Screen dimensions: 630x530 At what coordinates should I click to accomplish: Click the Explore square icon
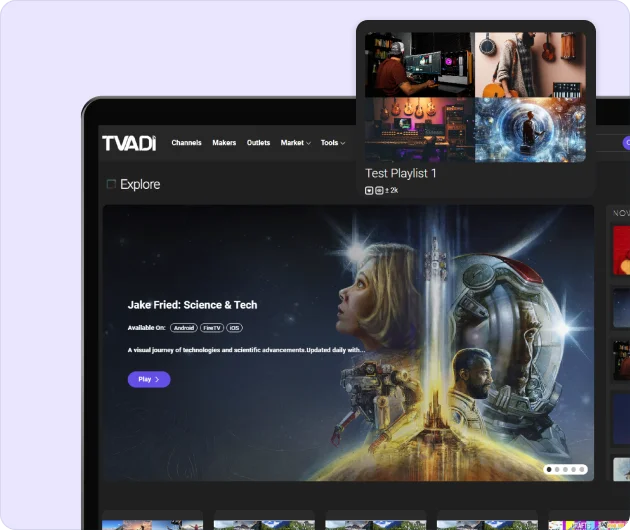click(111, 184)
